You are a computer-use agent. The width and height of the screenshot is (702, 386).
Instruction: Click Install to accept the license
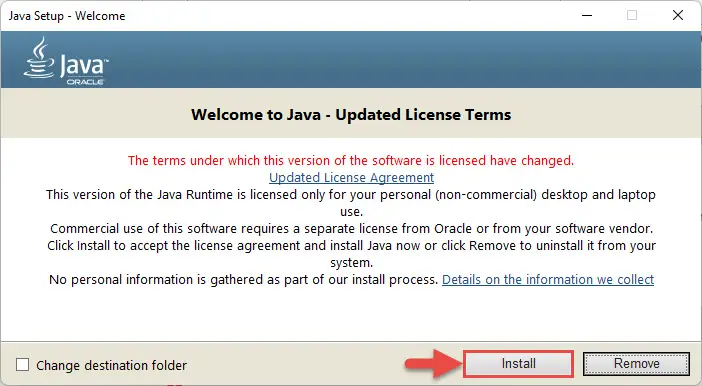pyautogui.click(x=518, y=363)
